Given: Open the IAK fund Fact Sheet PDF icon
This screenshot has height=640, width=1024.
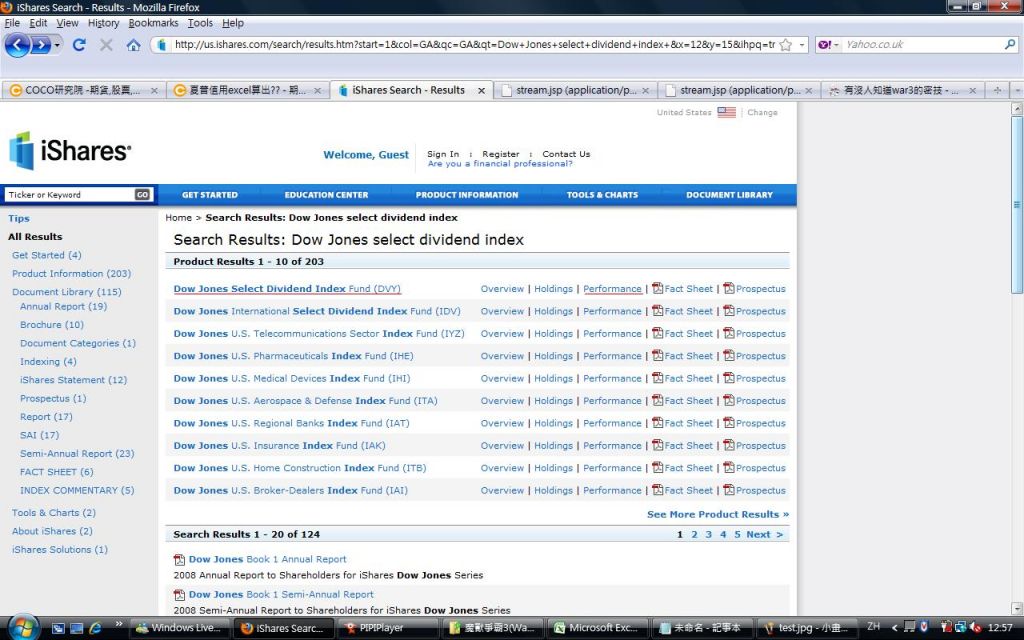Looking at the screenshot, I should 657,445.
